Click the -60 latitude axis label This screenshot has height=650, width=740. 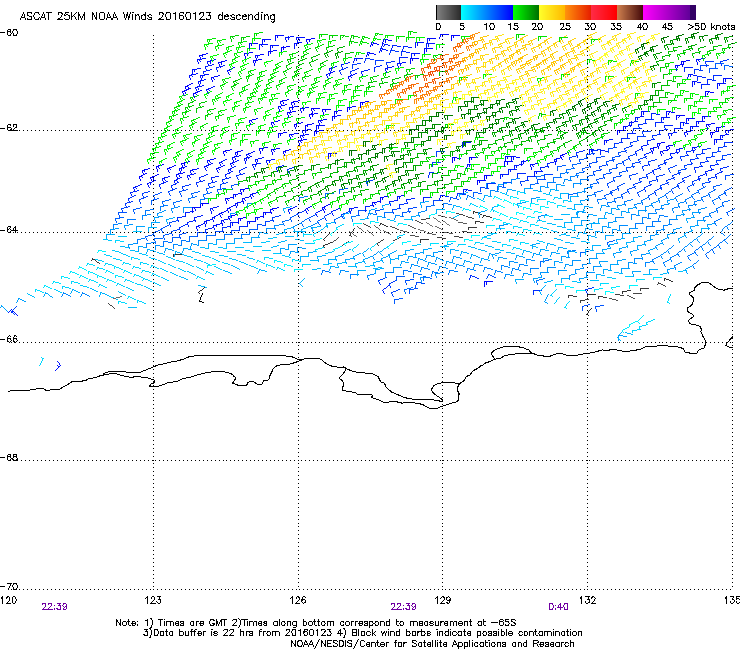coord(9,33)
